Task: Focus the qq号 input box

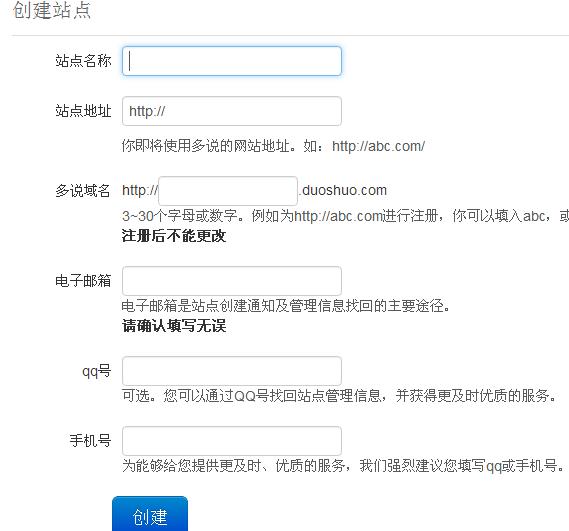Action: [x=232, y=371]
